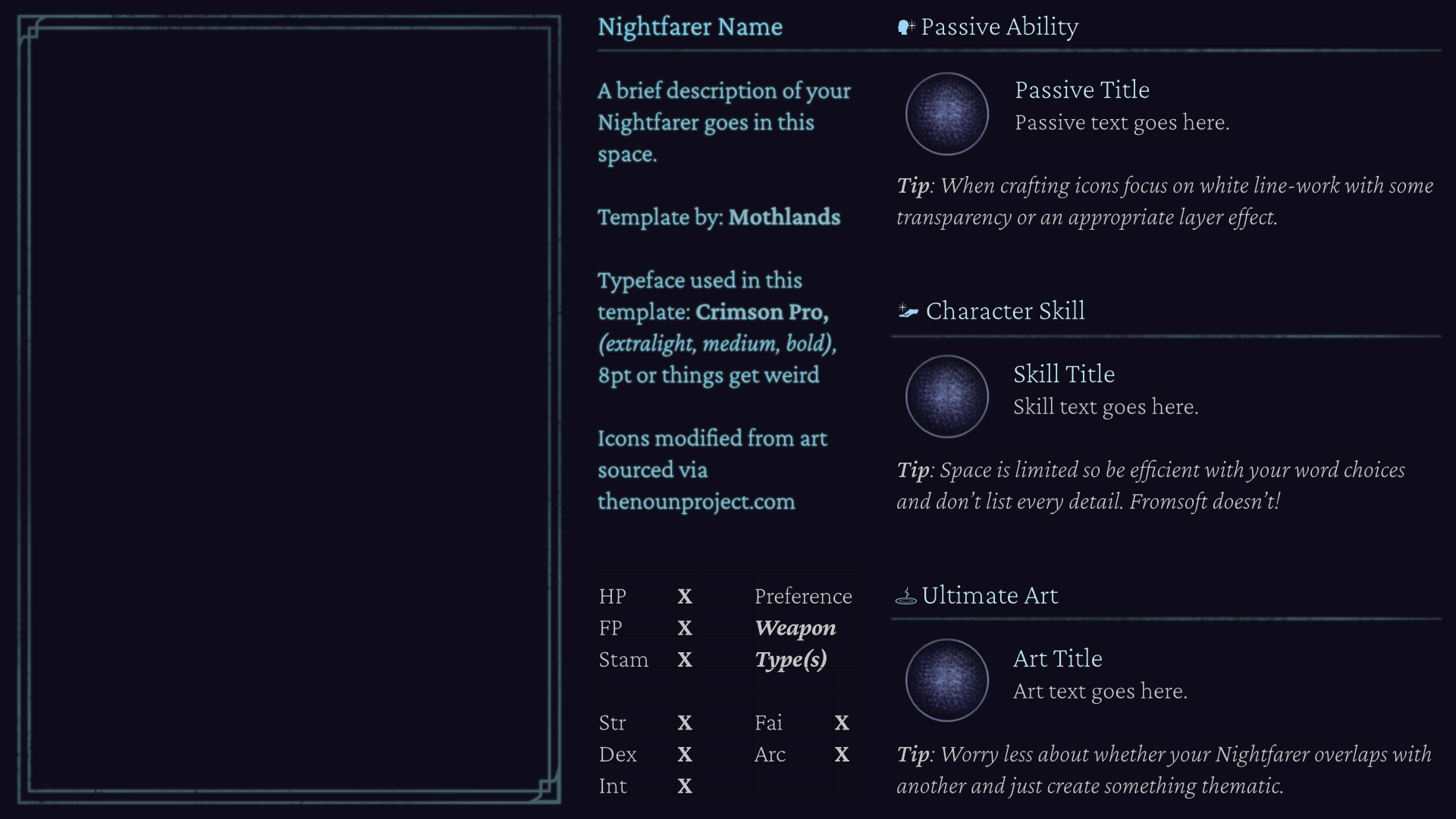Viewport: 1456px width, 819px height.
Task: Click the Ultimate Art circular icon
Action: (946, 680)
